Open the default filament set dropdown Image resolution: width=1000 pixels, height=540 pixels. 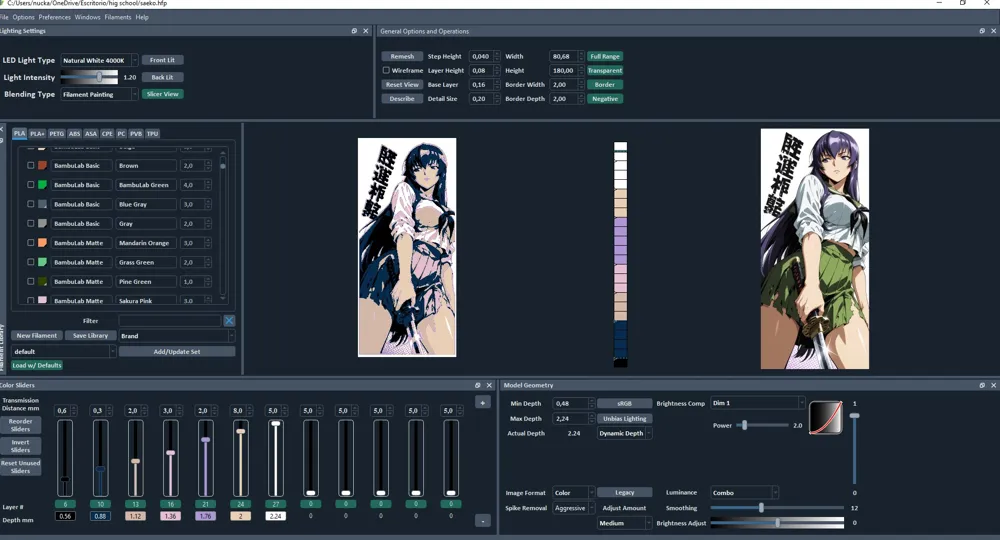64,351
